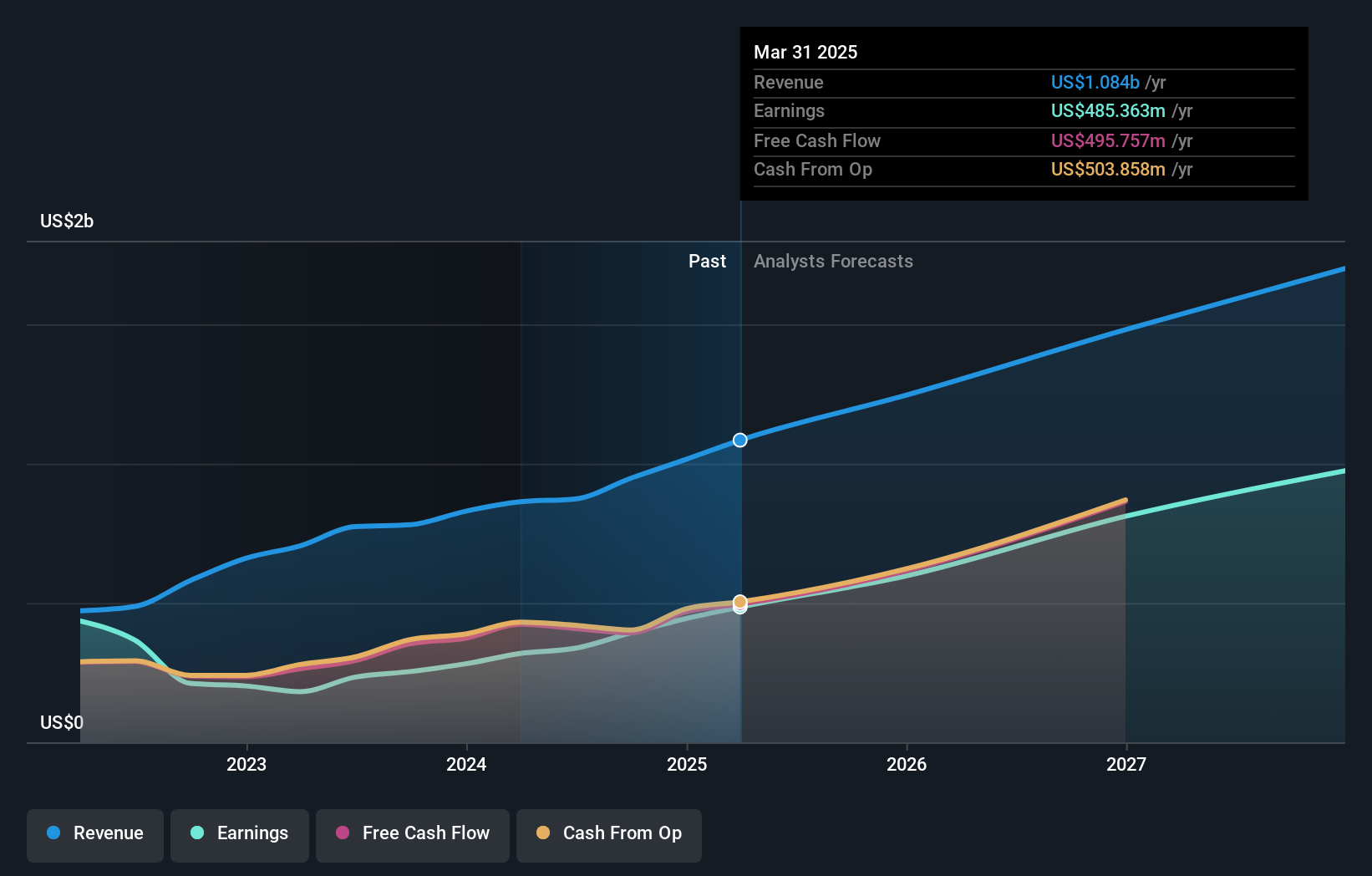The height and width of the screenshot is (876, 1372).
Task: Click the Cash From Op label in tooltip
Action: tap(813, 169)
